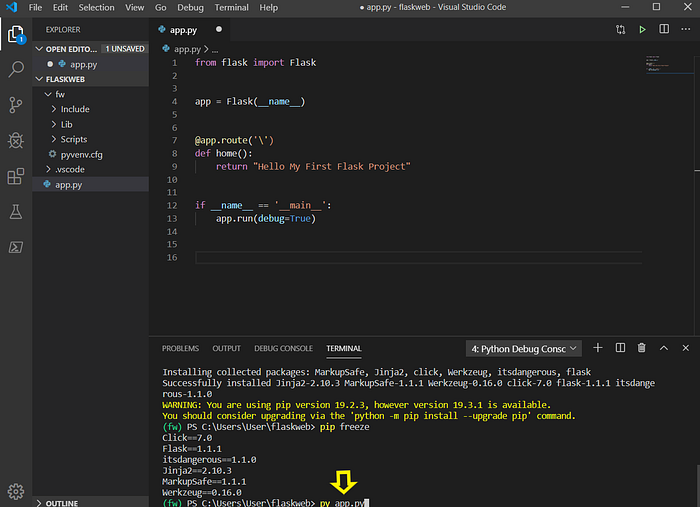
Task: Maximize terminal panel with up chevron
Action: click(664, 348)
